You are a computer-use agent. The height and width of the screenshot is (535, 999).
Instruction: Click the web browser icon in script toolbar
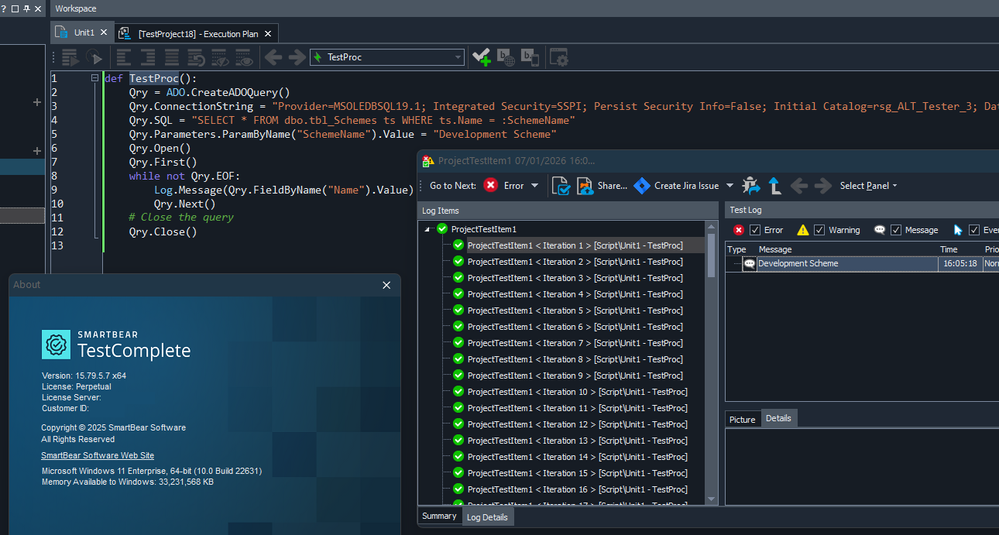506,58
